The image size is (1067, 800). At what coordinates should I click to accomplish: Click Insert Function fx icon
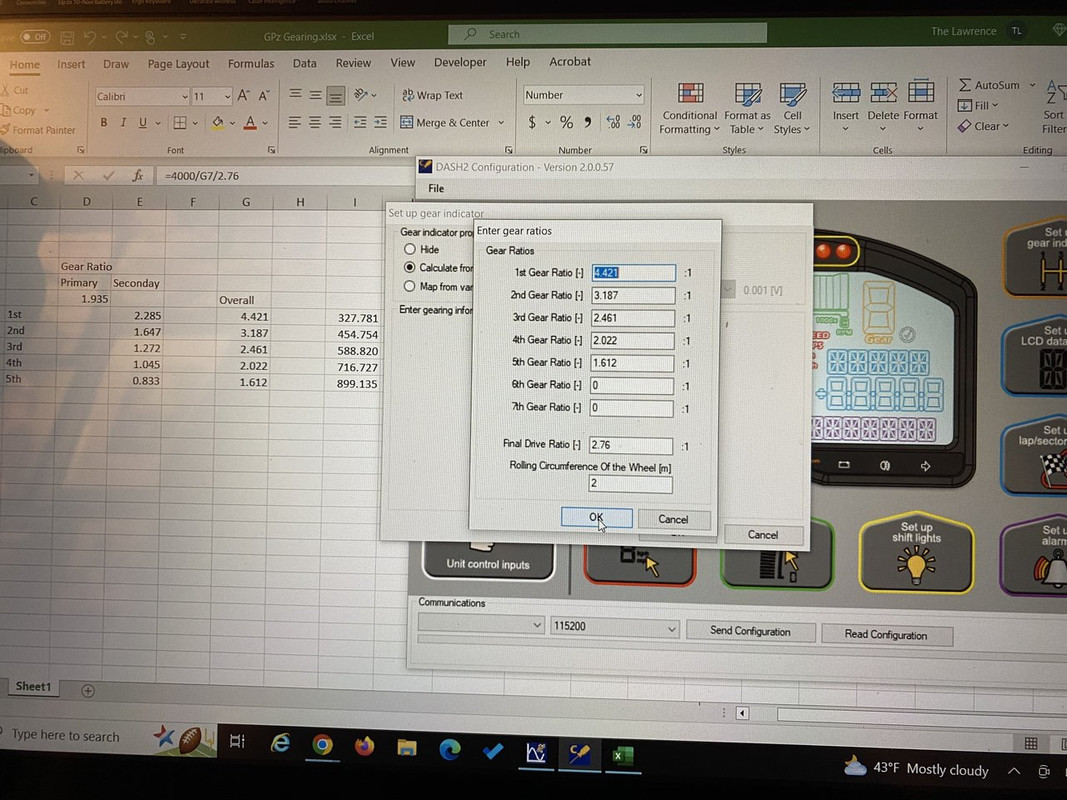(x=138, y=176)
